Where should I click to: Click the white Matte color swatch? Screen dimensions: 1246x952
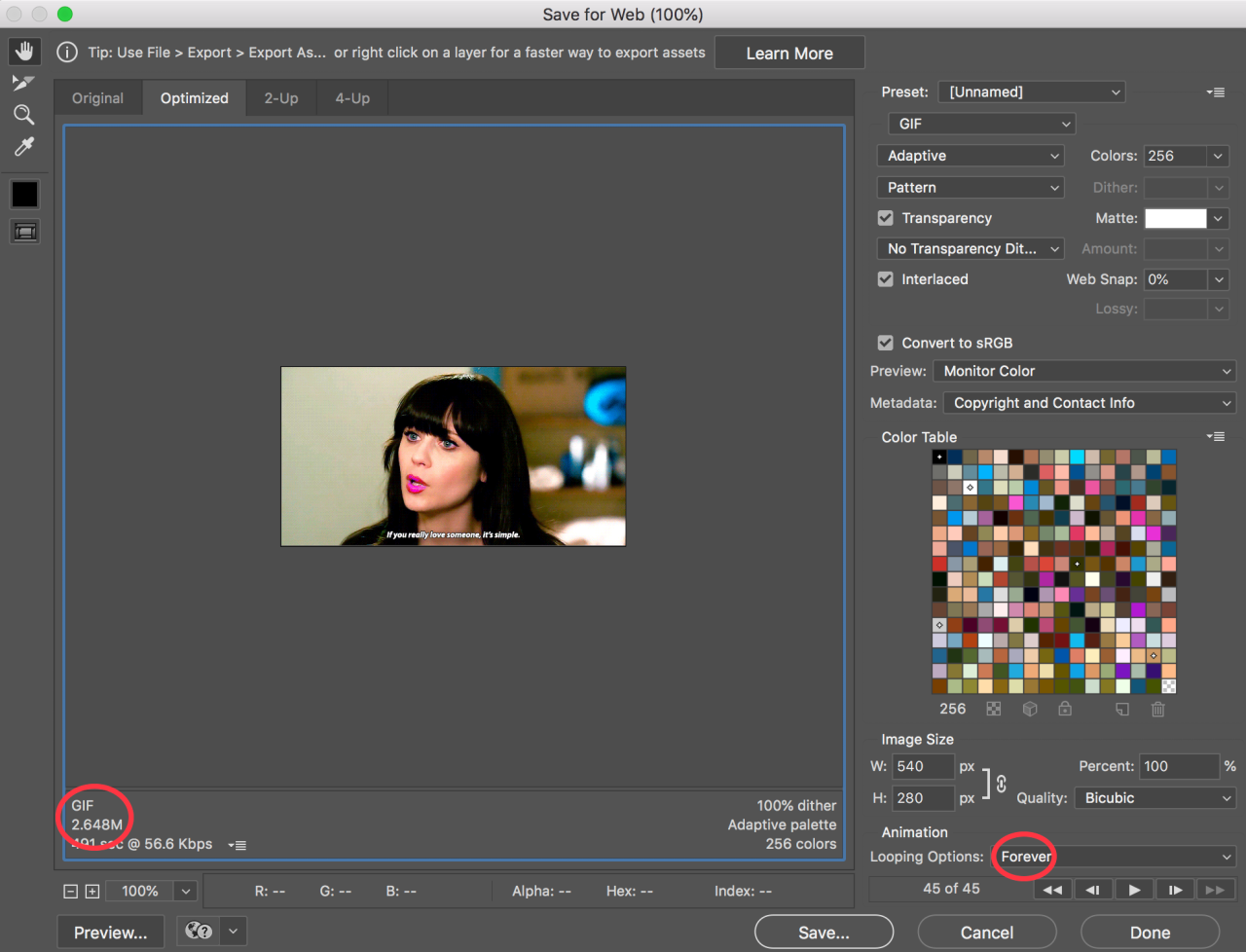(1175, 219)
